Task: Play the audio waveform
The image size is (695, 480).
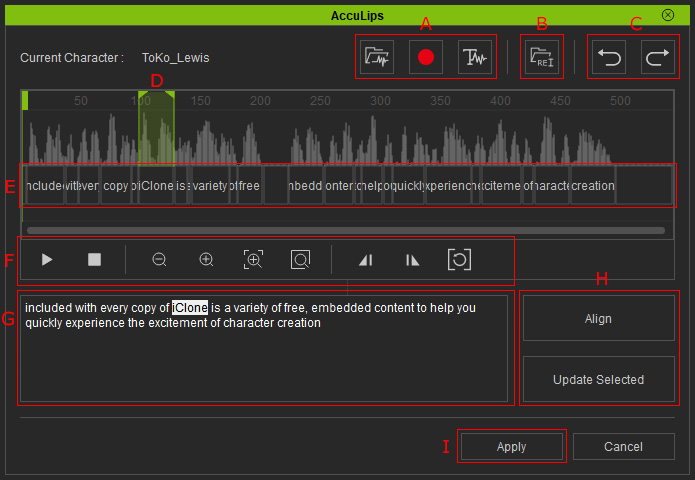Action: pos(47,259)
